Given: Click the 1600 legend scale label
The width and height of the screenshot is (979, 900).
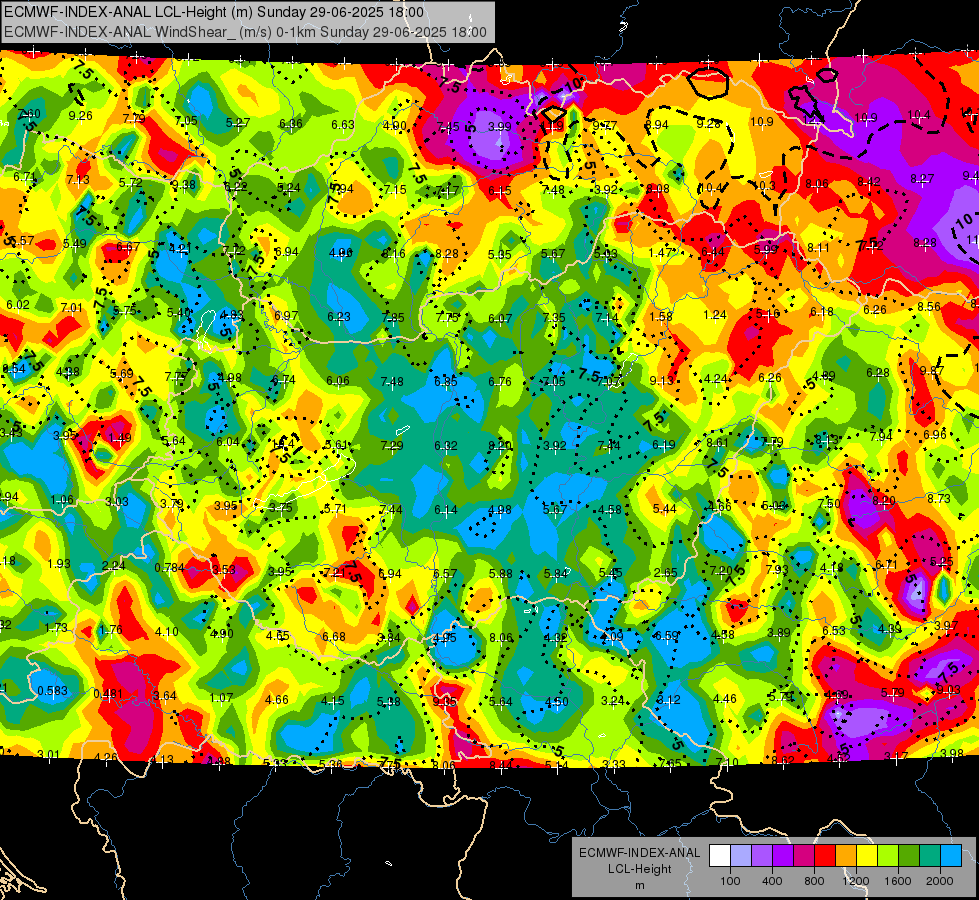Looking at the screenshot, I should (x=898, y=881).
